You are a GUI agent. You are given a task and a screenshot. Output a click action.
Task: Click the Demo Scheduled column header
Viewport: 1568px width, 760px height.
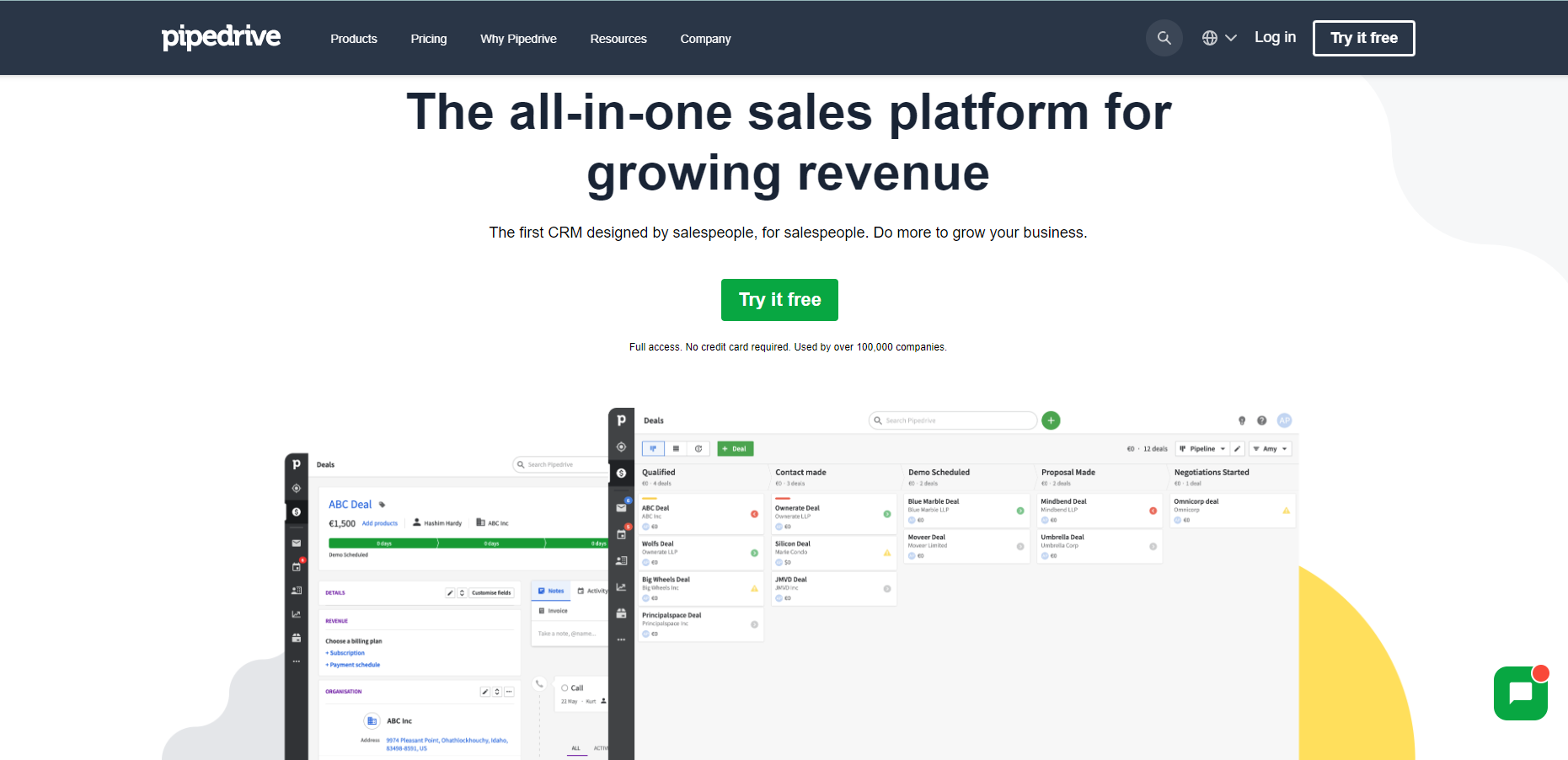tap(939, 473)
